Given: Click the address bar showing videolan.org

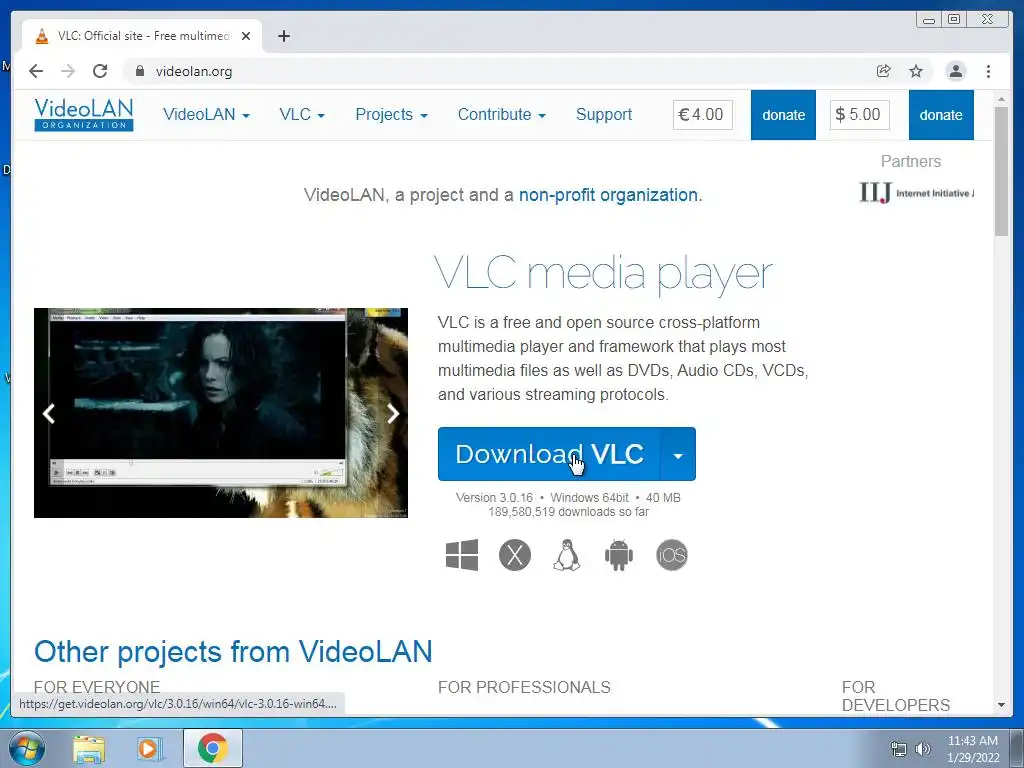Looking at the screenshot, I should pos(496,71).
